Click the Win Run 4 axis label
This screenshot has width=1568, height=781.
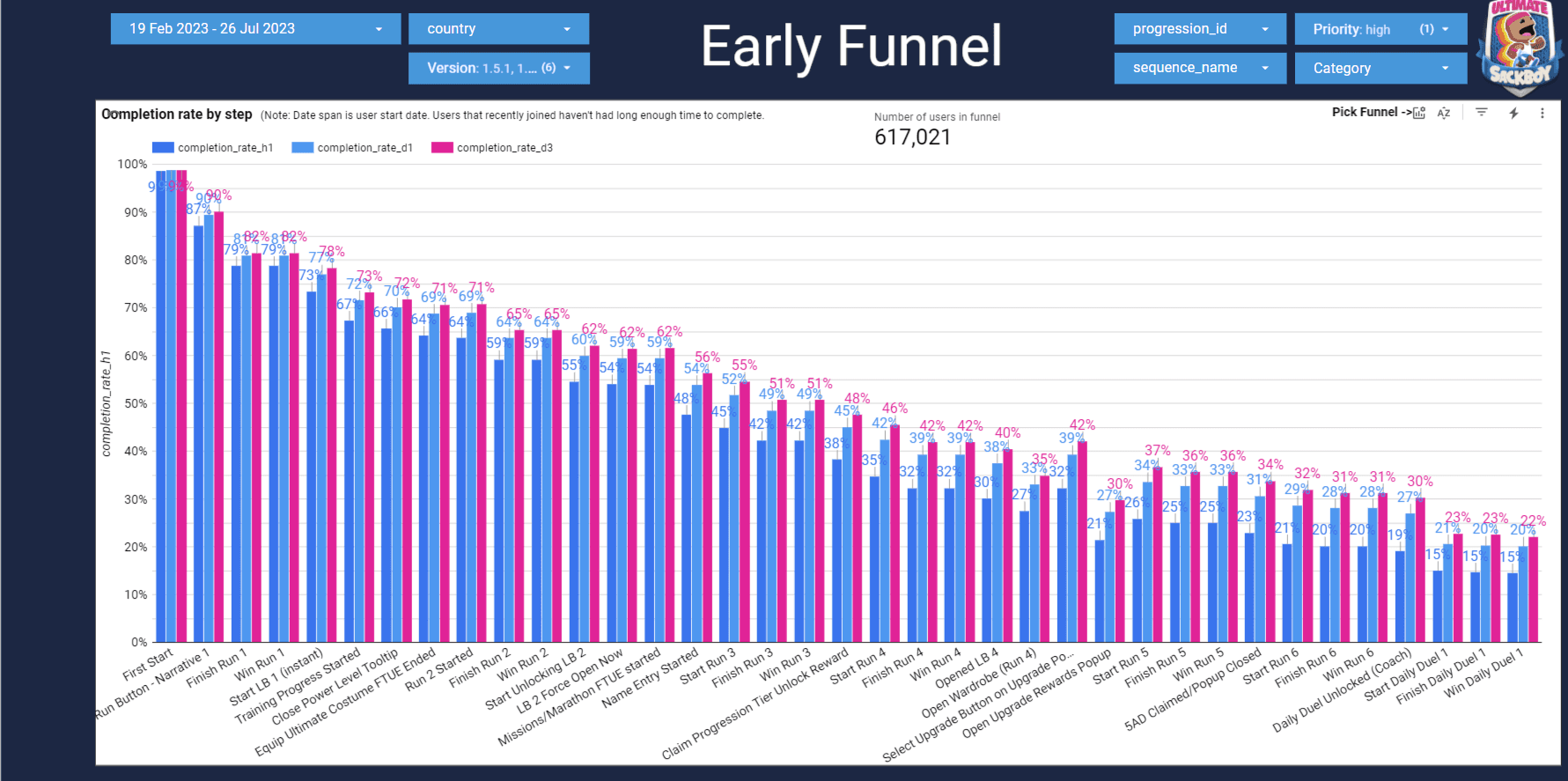(x=937, y=665)
